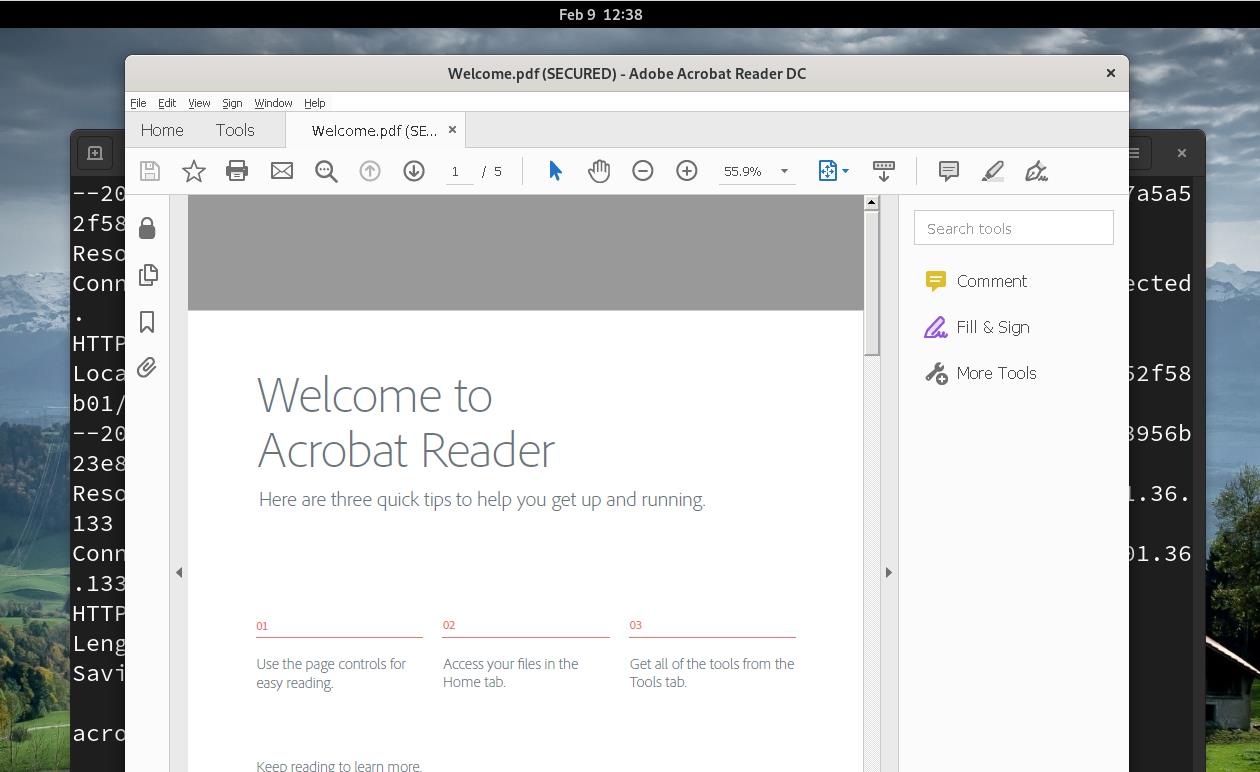Zoom in with the plus icon
The image size is (1260, 772).
pos(687,171)
